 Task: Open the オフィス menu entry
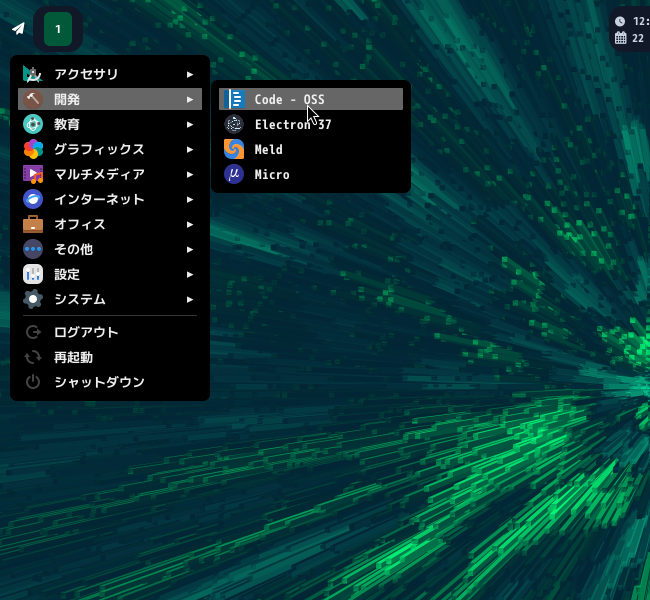110,224
